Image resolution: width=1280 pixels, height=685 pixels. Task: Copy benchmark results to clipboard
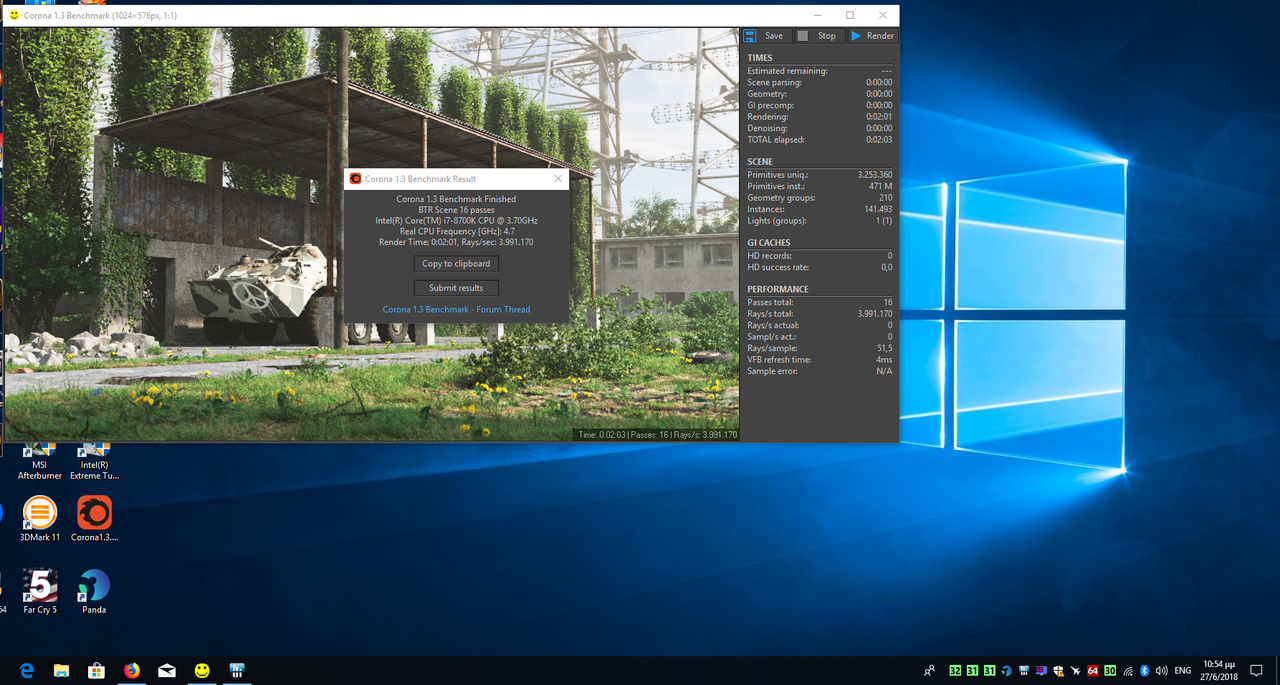pos(456,264)
